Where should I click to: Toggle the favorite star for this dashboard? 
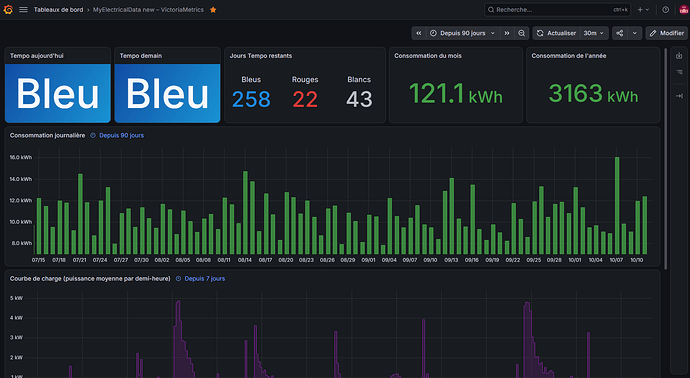tap(213, 10)
